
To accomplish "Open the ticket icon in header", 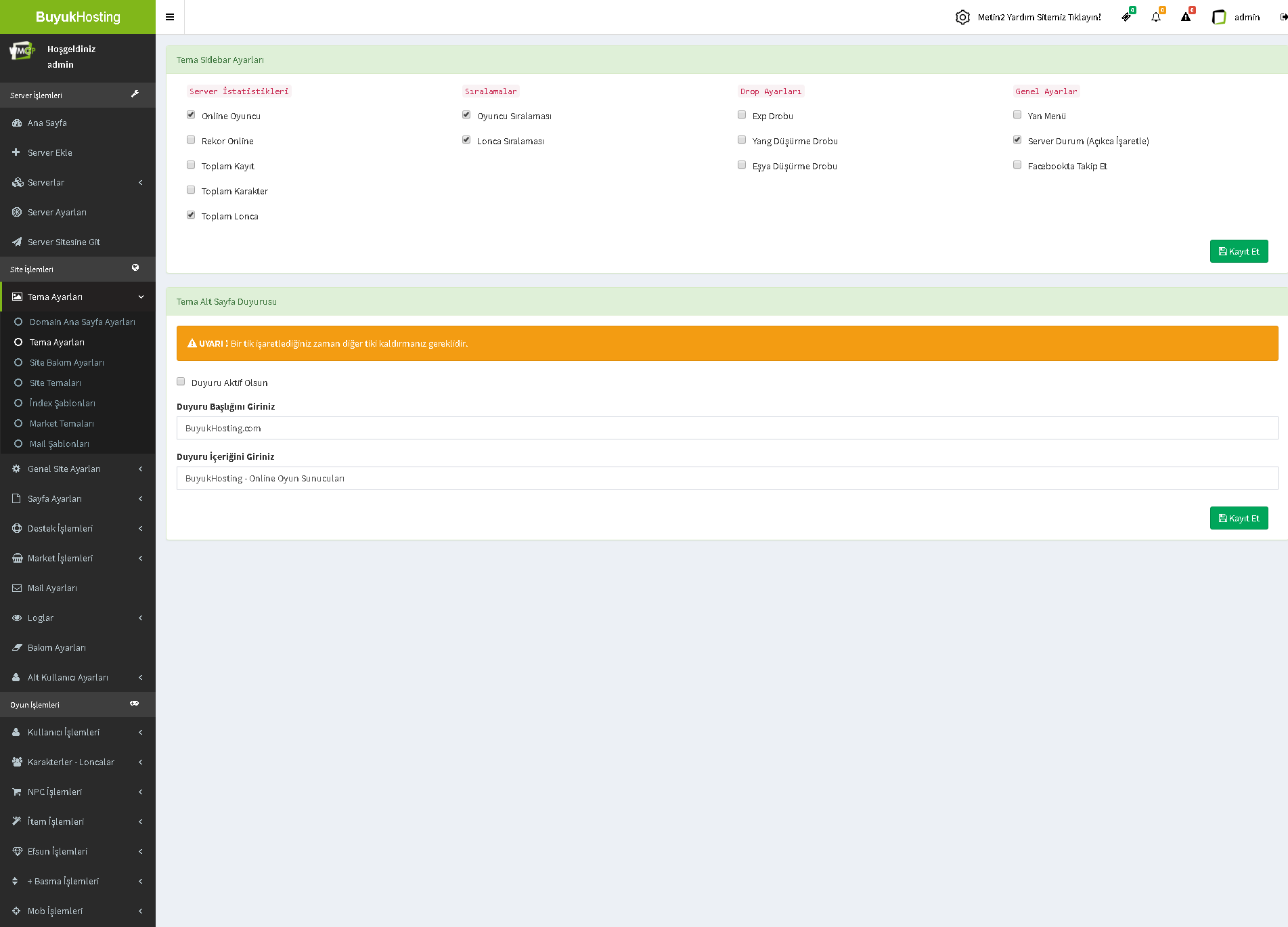I will point(1126,17).
